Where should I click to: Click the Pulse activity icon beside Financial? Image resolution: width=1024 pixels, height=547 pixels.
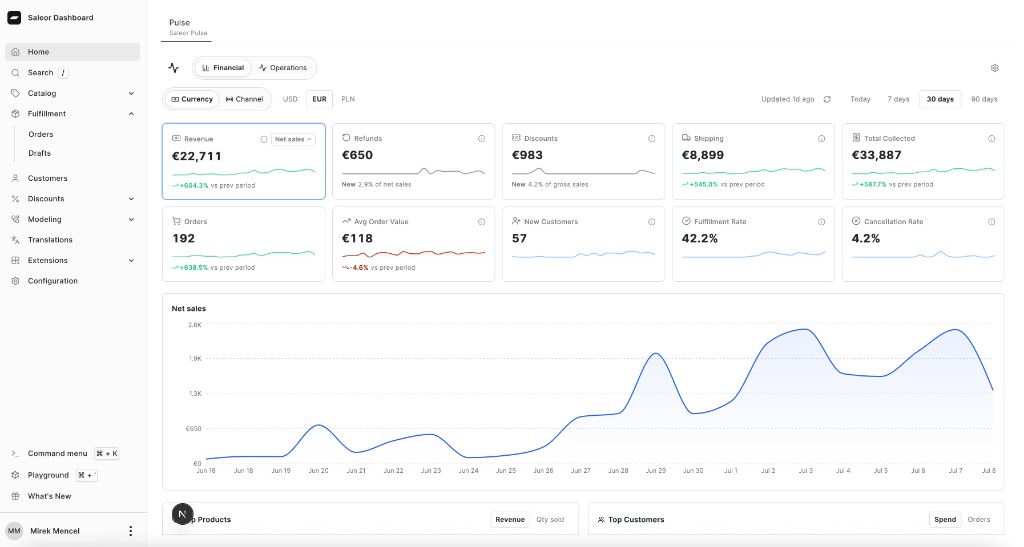click(x=174, y=68)
